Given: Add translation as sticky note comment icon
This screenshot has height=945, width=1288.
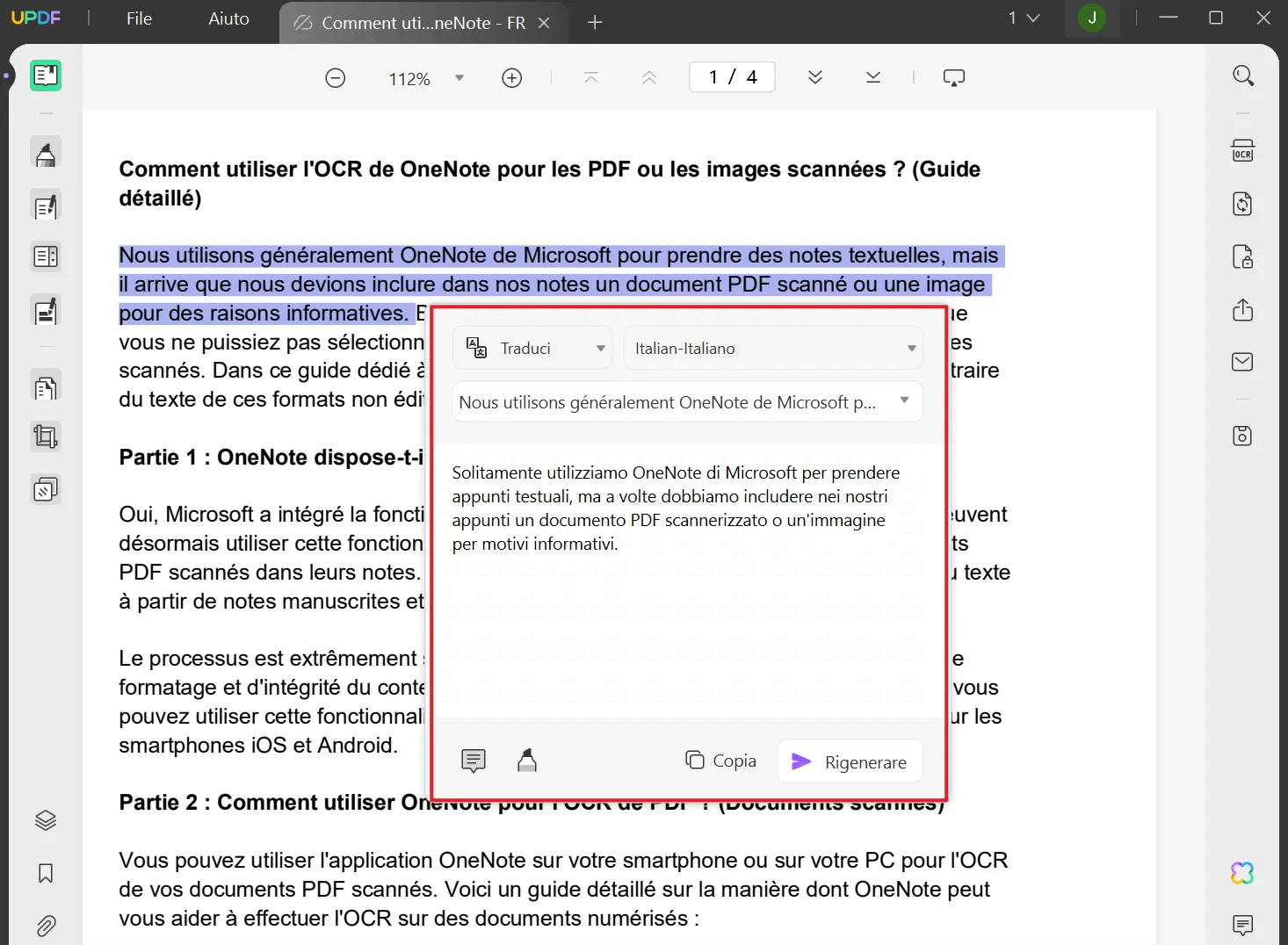Looking at the screenshot, I should [474, 761].
